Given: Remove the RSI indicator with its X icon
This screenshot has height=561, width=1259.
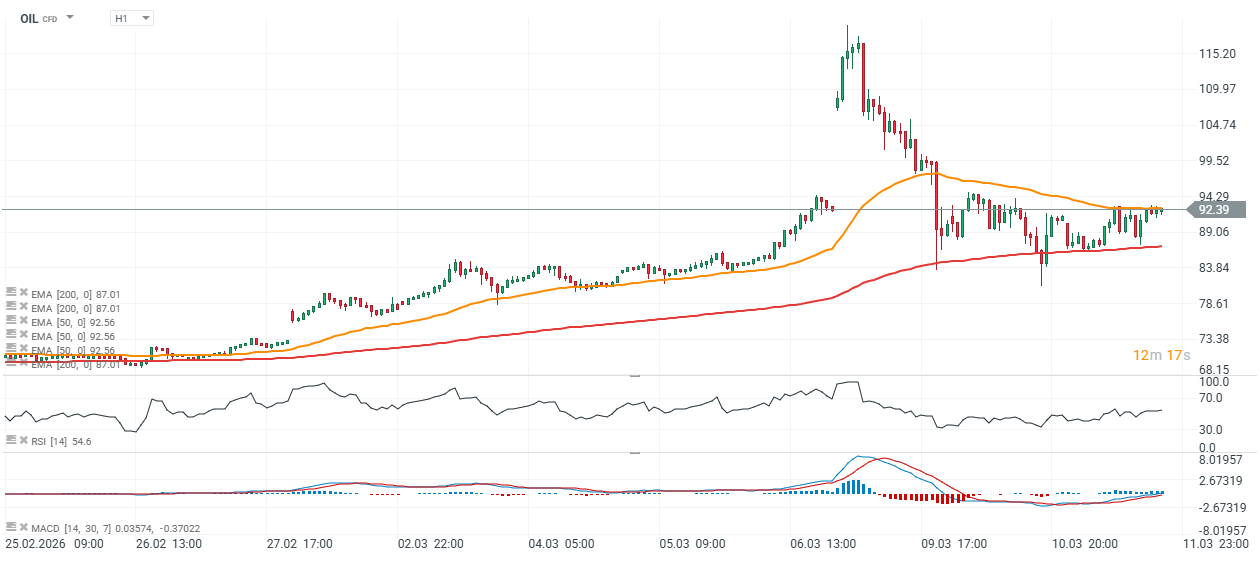Looking at the screenshot, I should 24,440.
